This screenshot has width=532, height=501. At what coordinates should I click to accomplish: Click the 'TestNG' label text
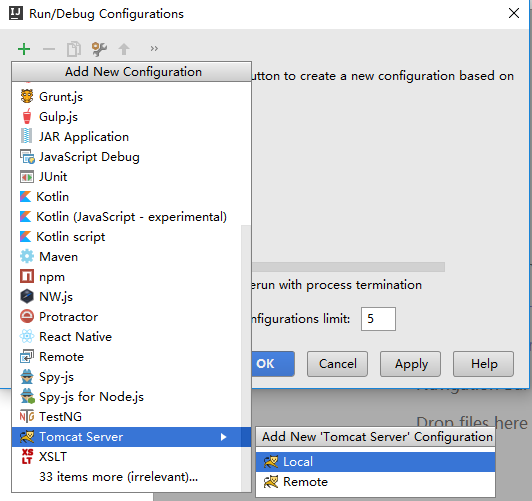pos(60,417)
